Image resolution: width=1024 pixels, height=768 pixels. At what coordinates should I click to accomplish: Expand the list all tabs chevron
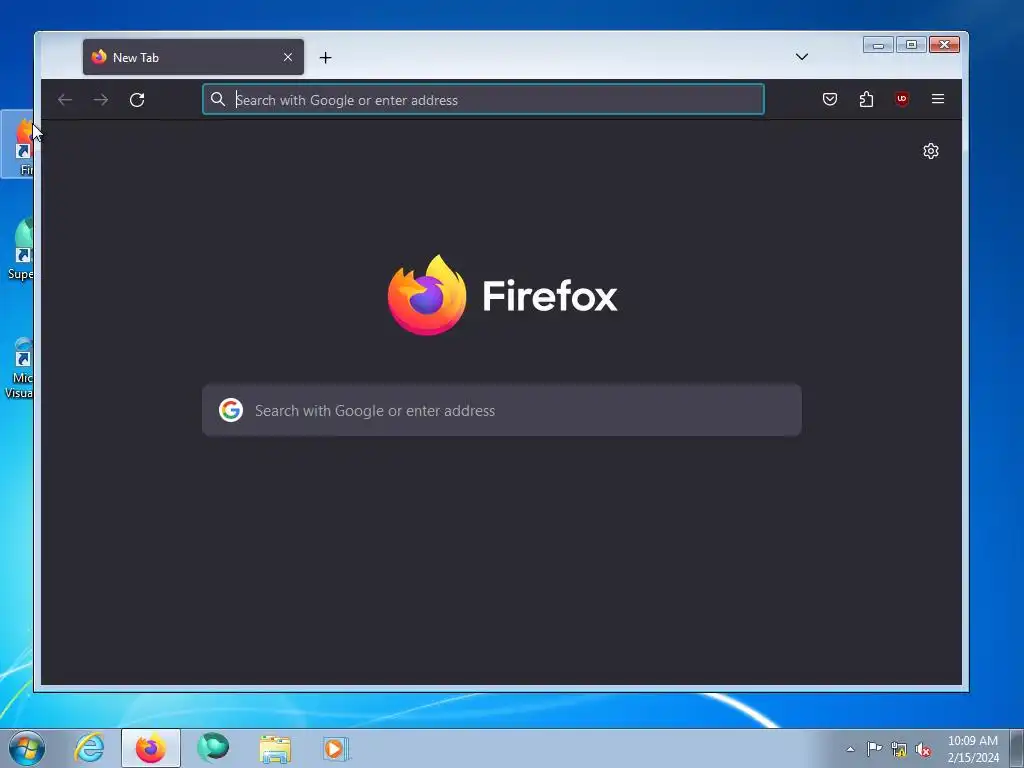tap(802, 57)
